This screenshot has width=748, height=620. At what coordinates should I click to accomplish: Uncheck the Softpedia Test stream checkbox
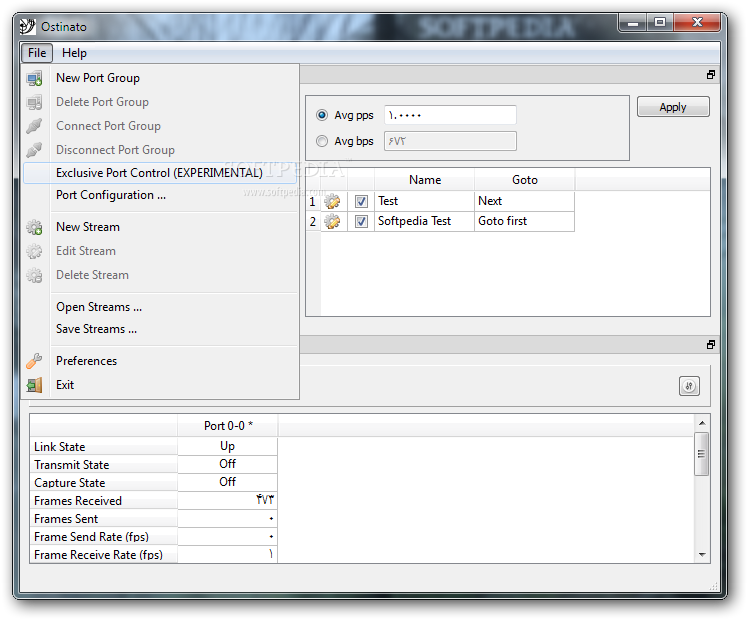click(x=362, y=221)
